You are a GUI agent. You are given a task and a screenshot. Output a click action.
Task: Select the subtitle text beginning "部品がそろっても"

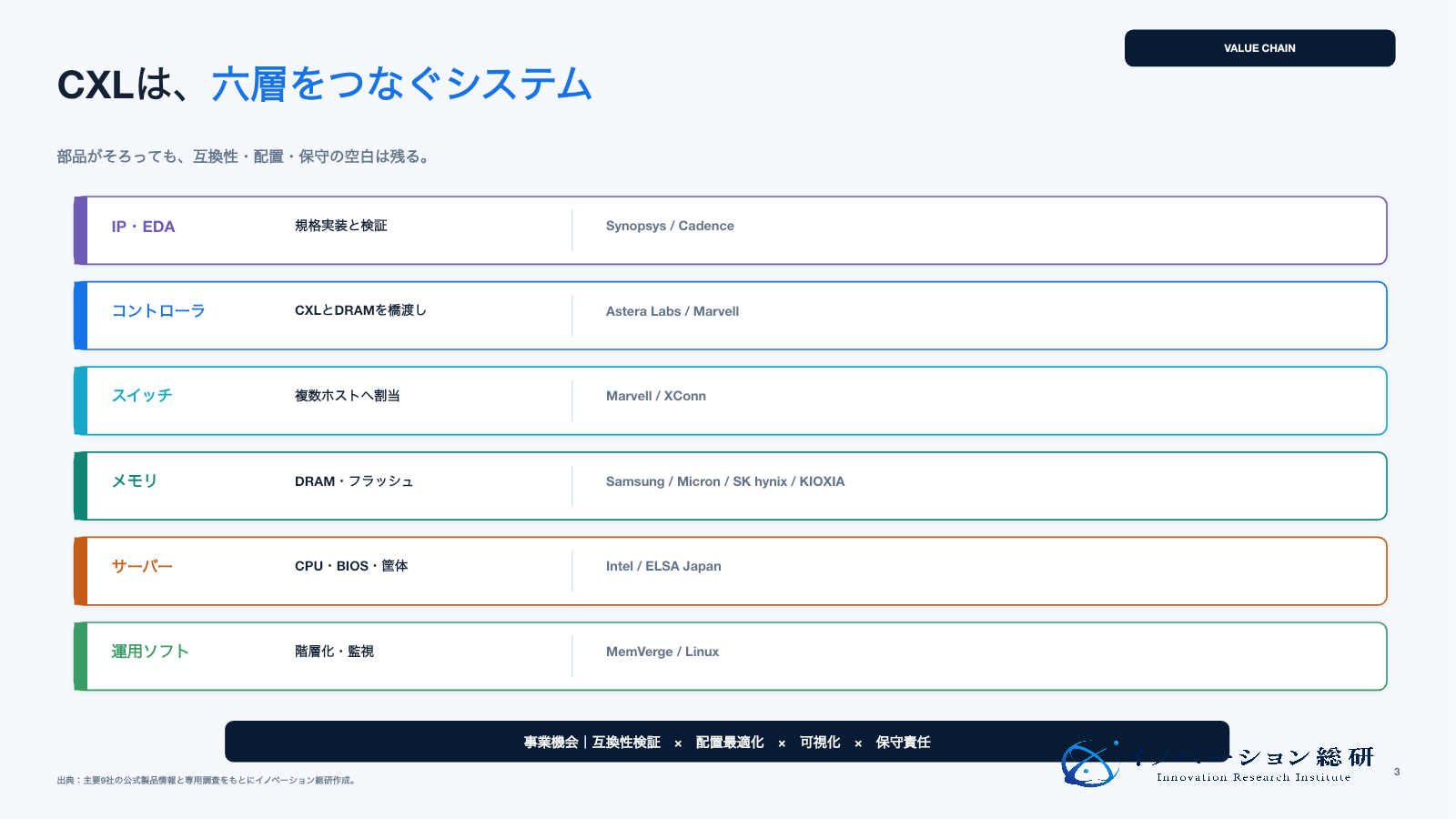coord(243,157)
